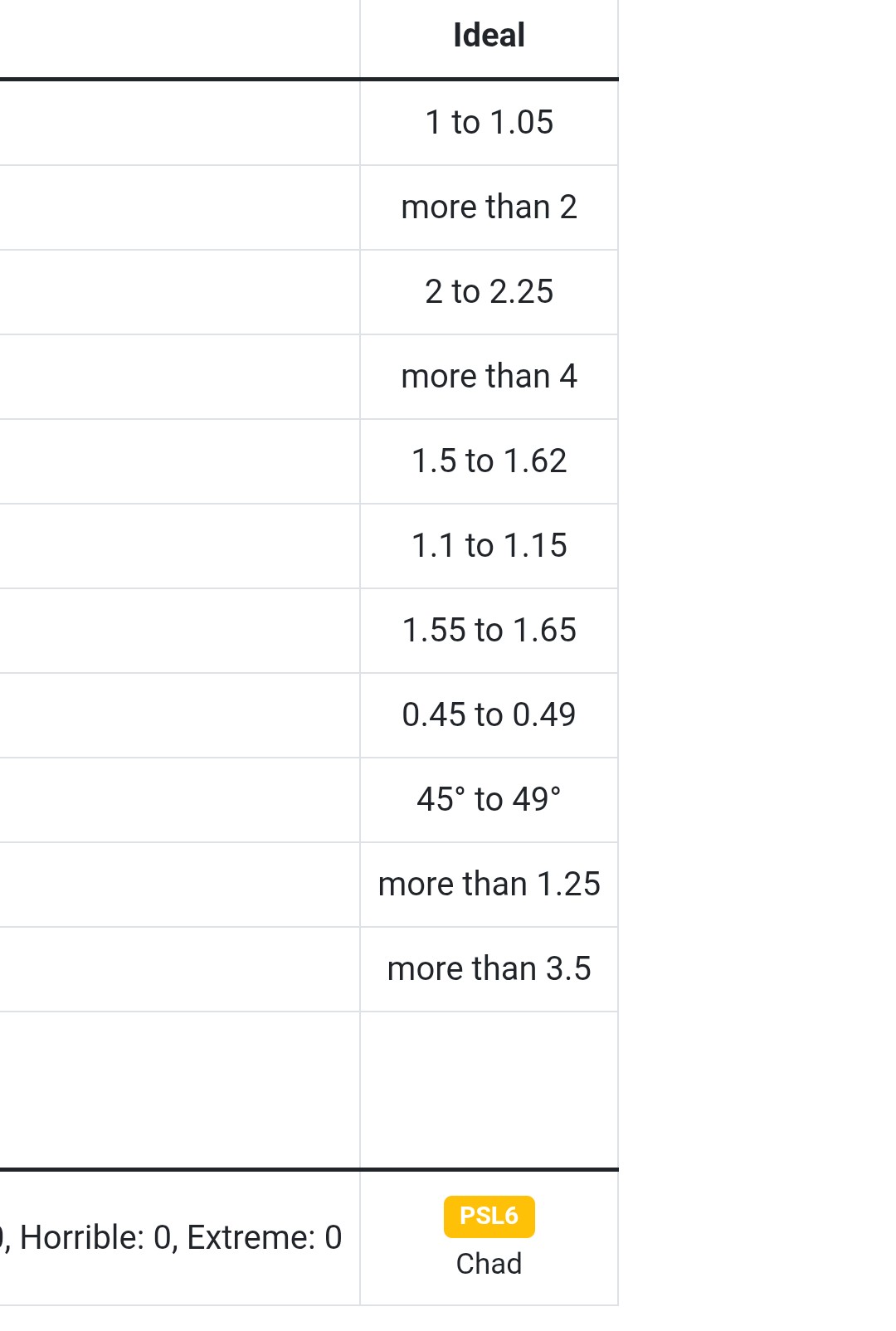Image resolution: width=896 pixels, height=1331 pixels.
Task: Click the 'more than 2' ideal value
Action: coord(489,207)
